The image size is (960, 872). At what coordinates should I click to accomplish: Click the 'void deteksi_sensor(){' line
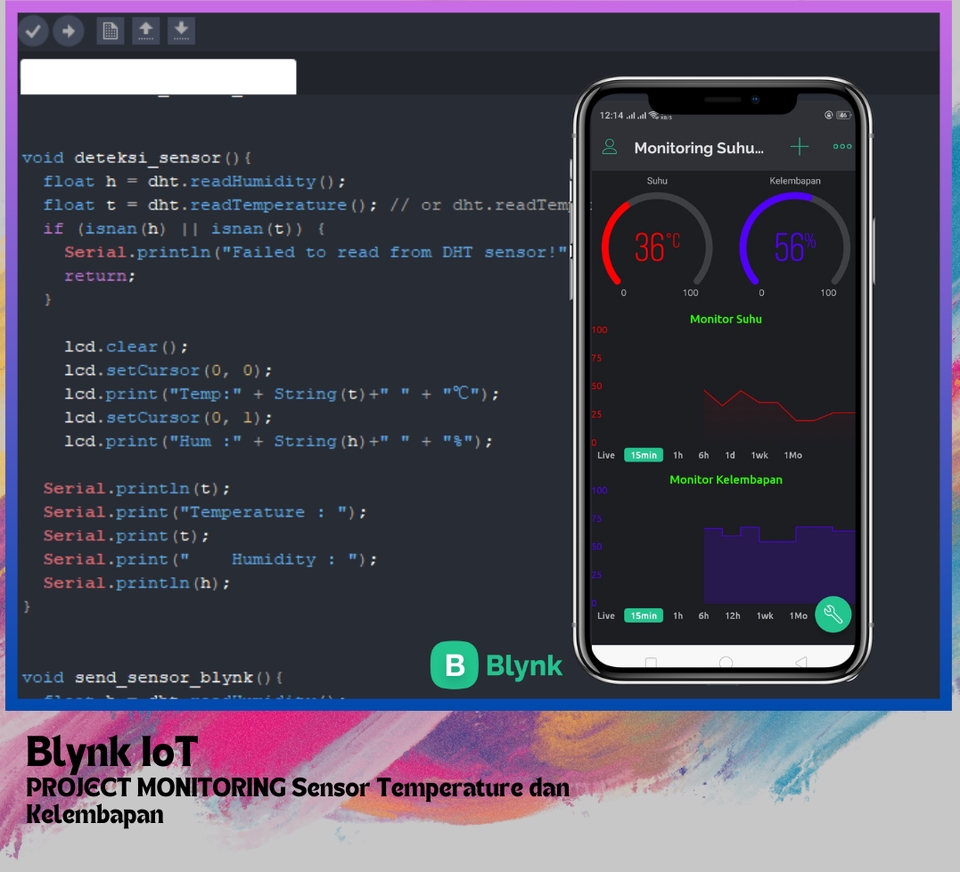[137, 158]
